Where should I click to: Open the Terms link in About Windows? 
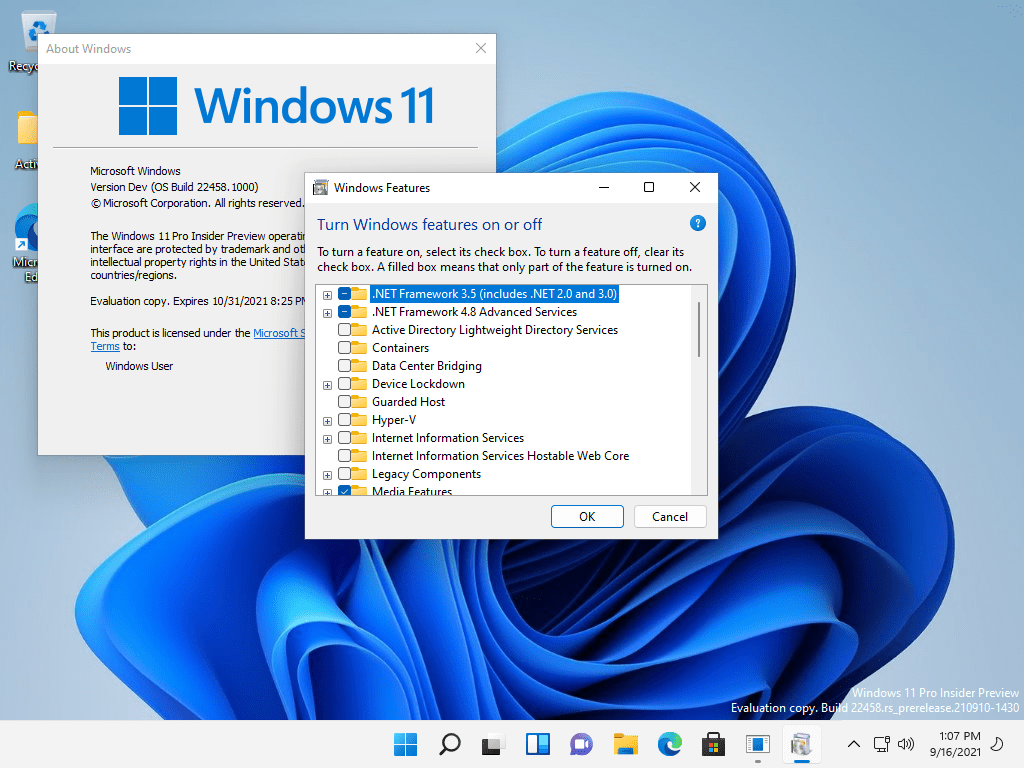tap(104, 346)
